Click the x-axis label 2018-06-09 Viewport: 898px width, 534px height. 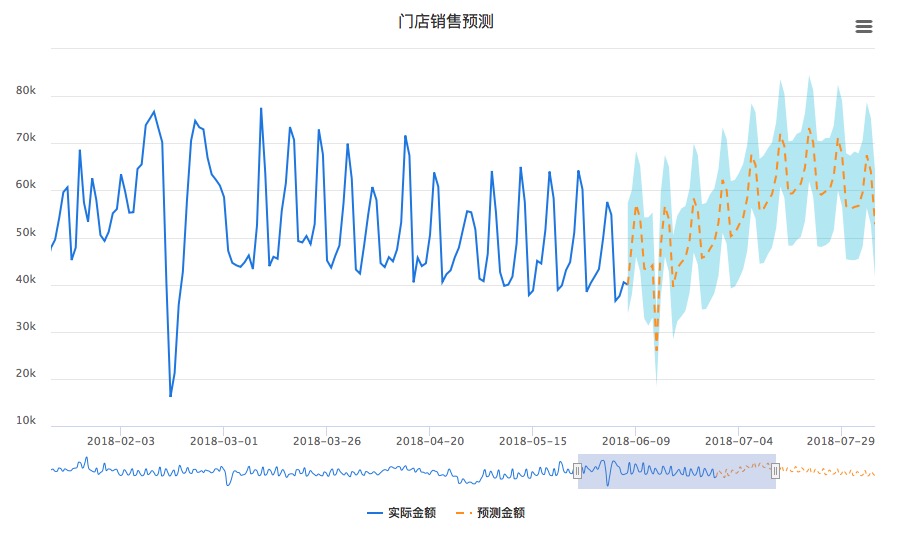pyautogui.click(x=636, y=441)
